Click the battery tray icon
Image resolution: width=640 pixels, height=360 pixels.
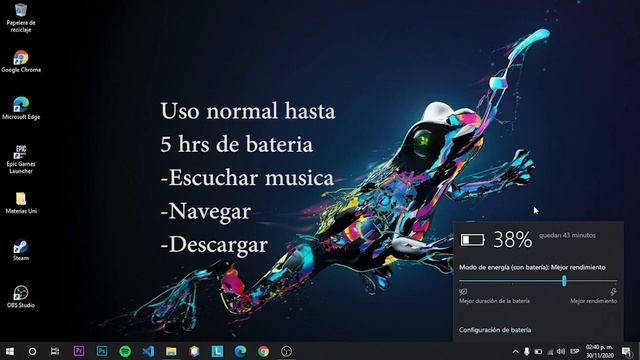pyautogui.click(x=538, y=351)
